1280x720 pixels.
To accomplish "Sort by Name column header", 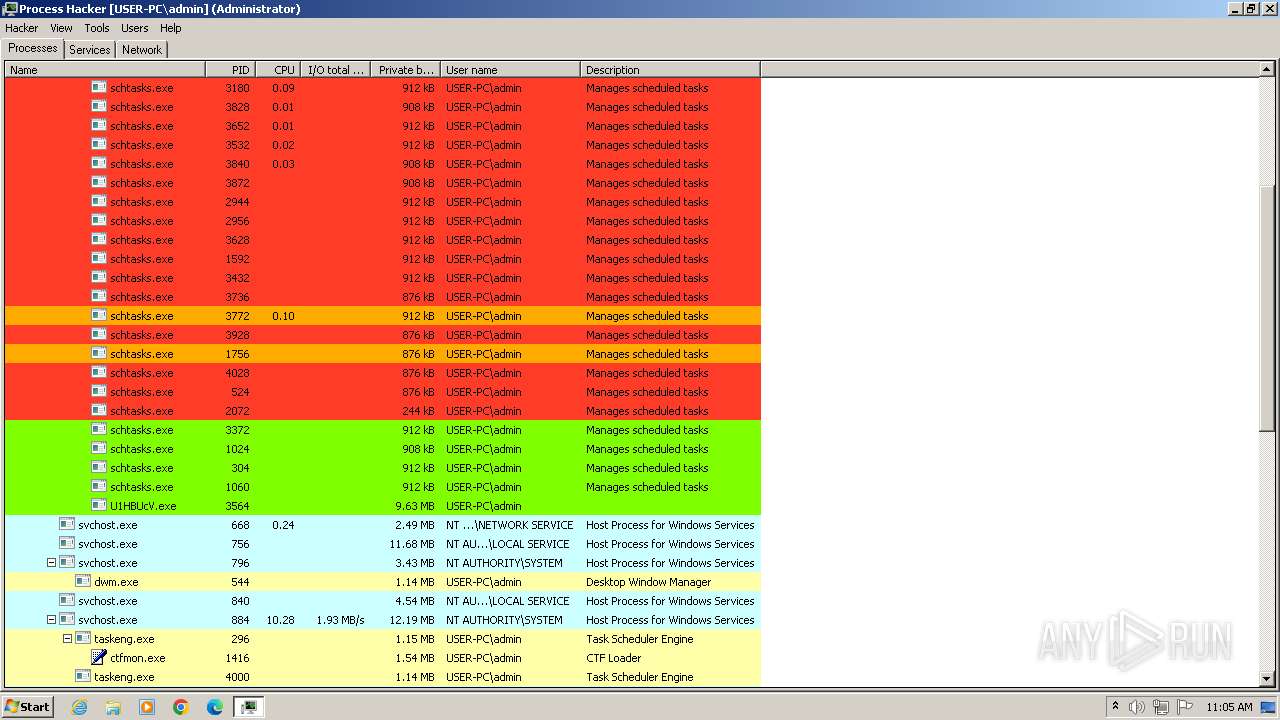I will [x=105, y=70].
